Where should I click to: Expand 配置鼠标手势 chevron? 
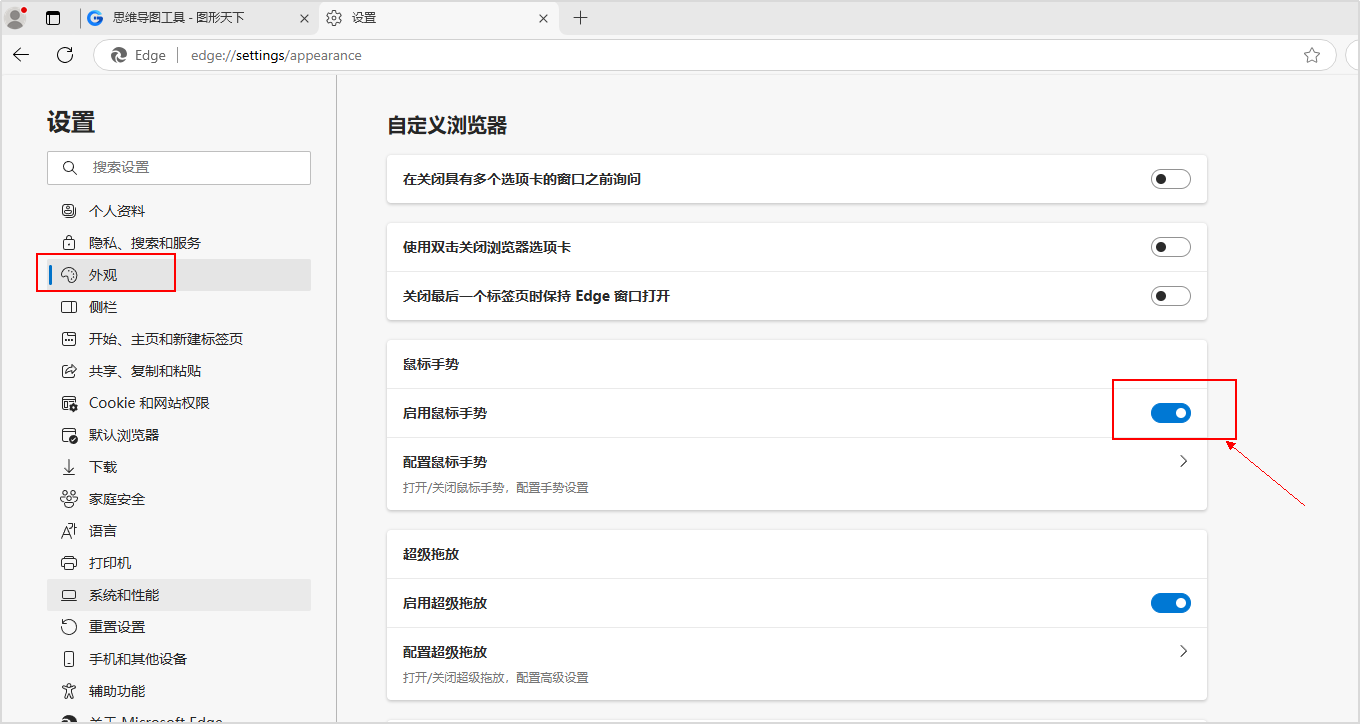click(x=1183, y=462)
